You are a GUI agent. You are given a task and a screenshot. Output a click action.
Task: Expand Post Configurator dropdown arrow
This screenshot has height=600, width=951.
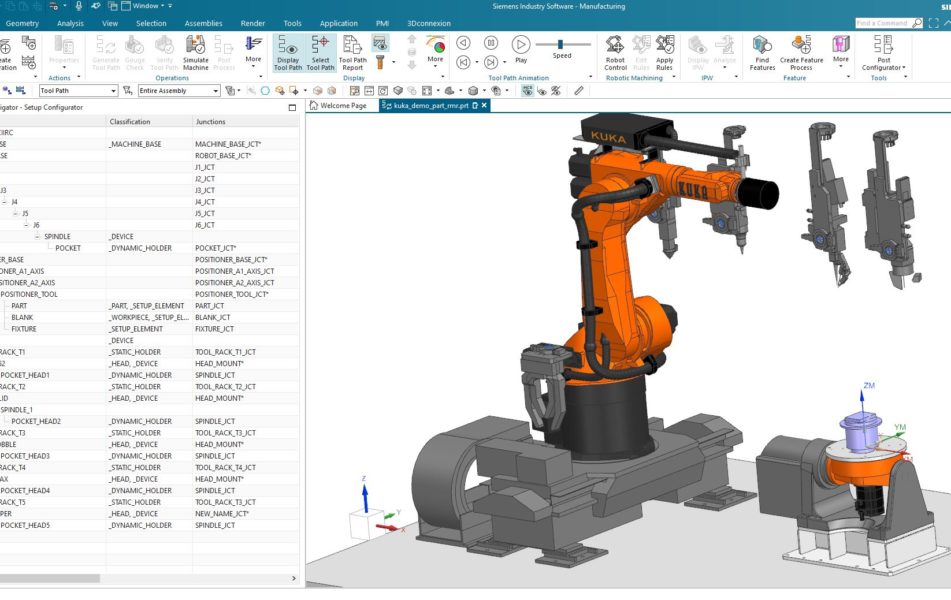(904, 68)
